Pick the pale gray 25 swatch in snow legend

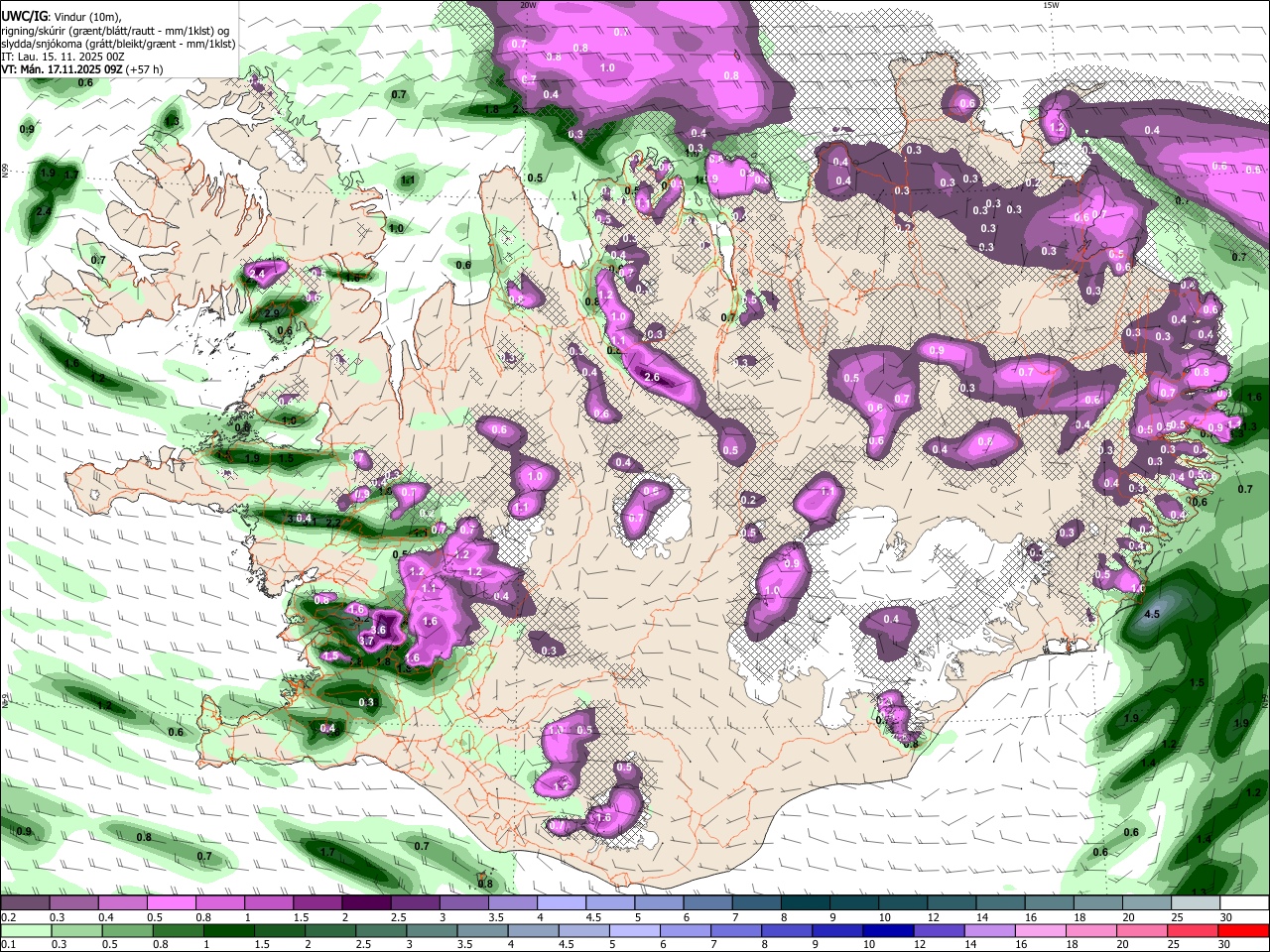coord(1196,903)
